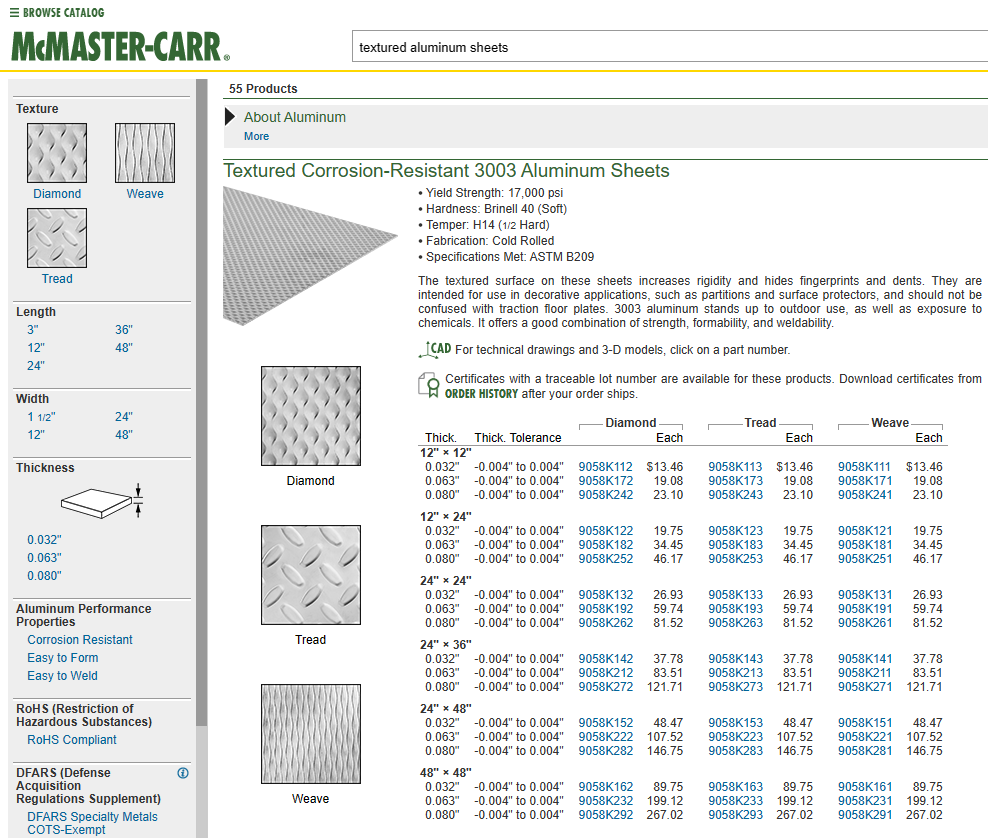Viewport: 988px width, 838px height.
Task: Filter length by 48"
Action: pos(124,348)
